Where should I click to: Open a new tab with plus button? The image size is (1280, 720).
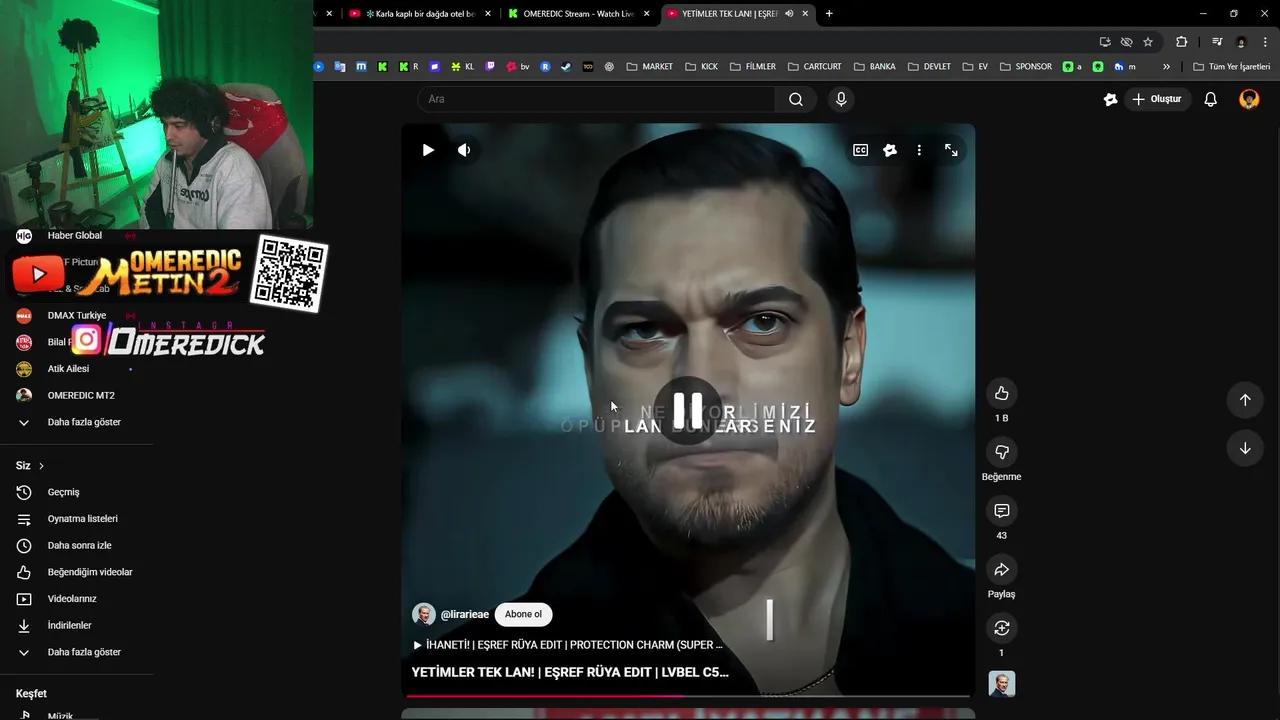829,14
